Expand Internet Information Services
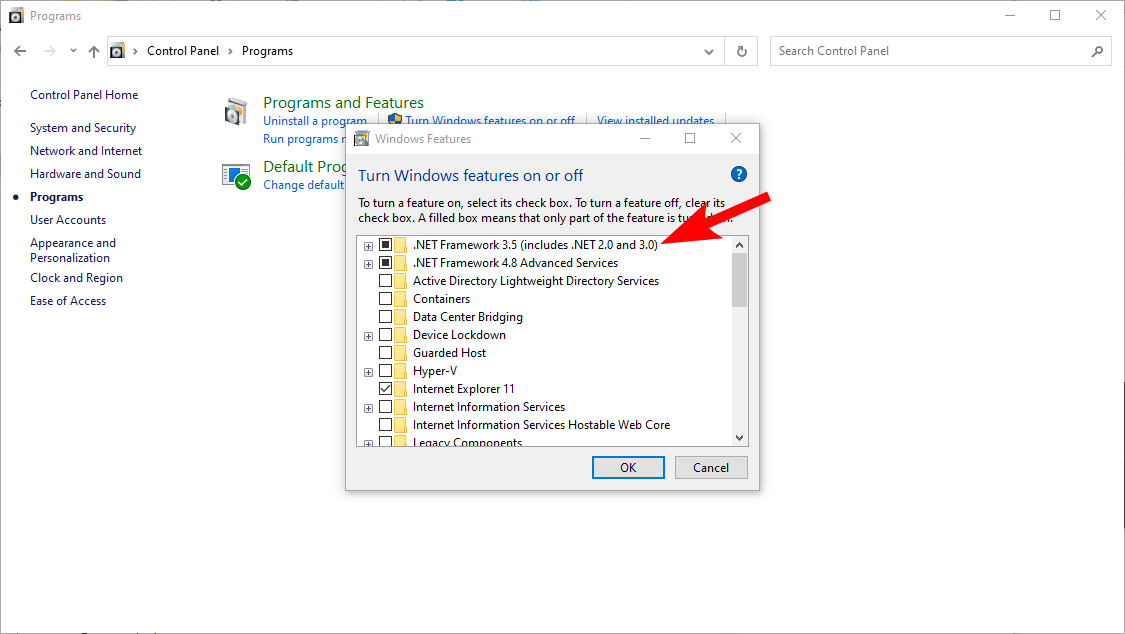 click(368, 407)
